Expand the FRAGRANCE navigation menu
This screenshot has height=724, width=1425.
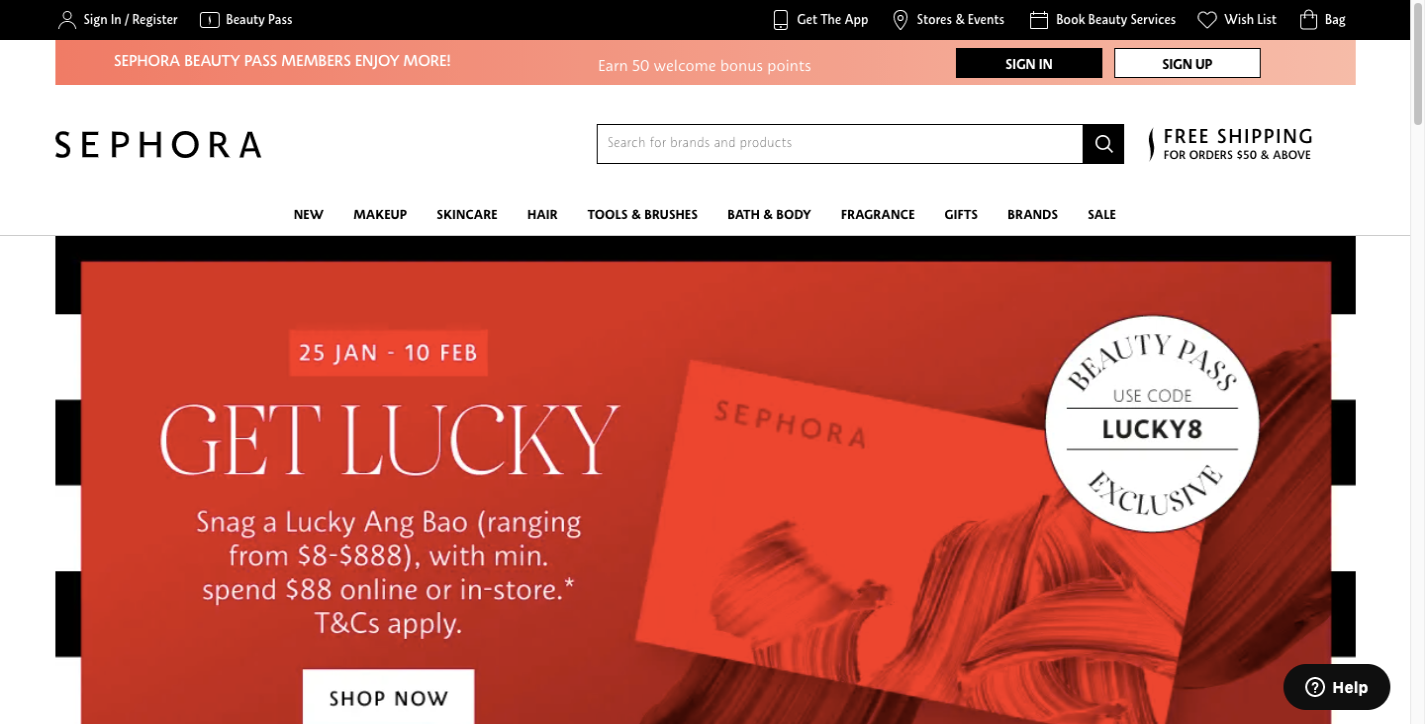[878, 214]
